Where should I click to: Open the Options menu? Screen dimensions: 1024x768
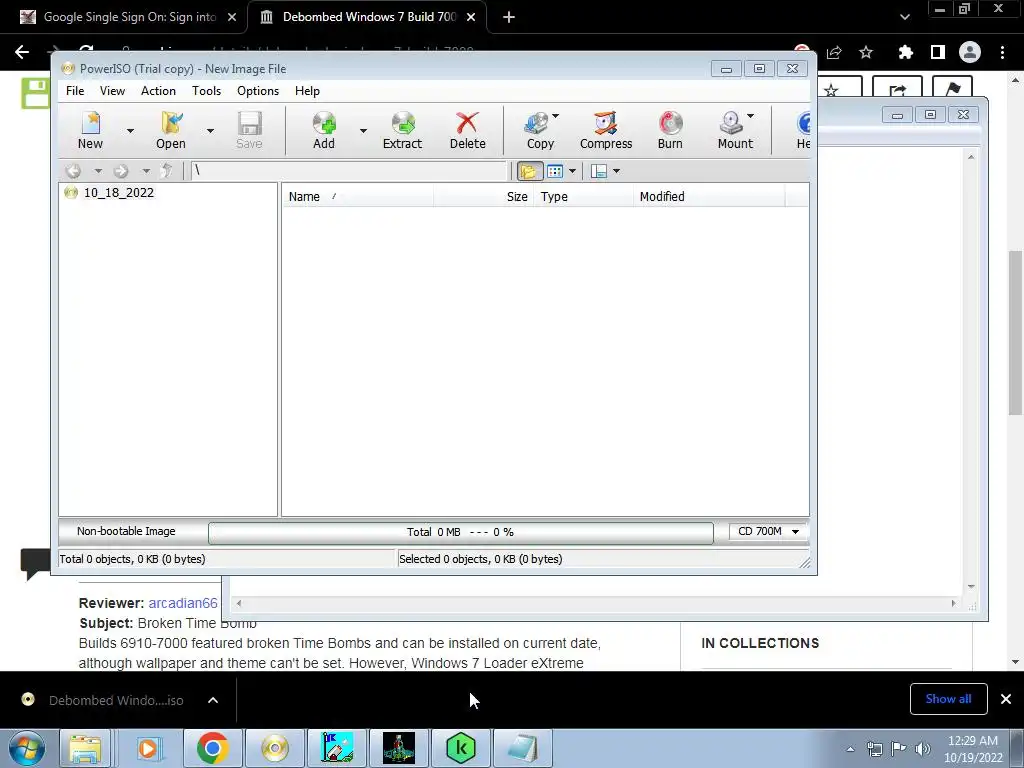[x=258, y=91]
